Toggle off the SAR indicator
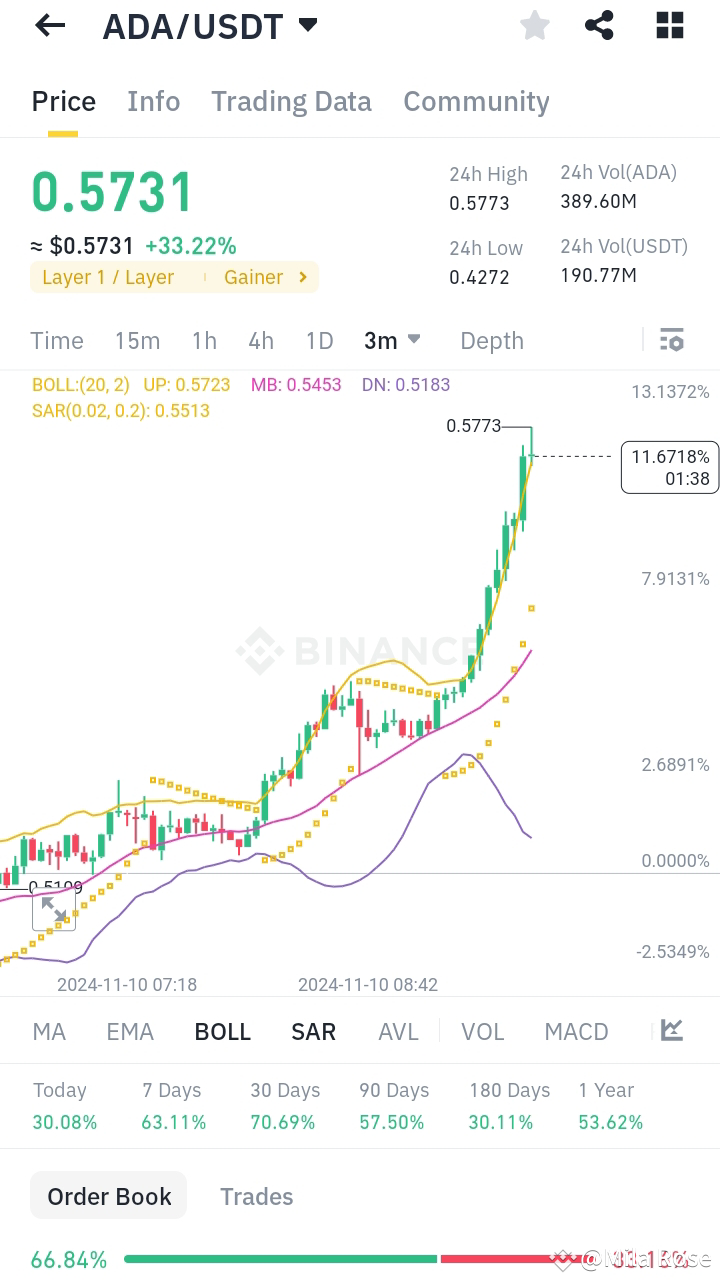The width and height of the screenshot is (720, 1281). coord(313,1030)
